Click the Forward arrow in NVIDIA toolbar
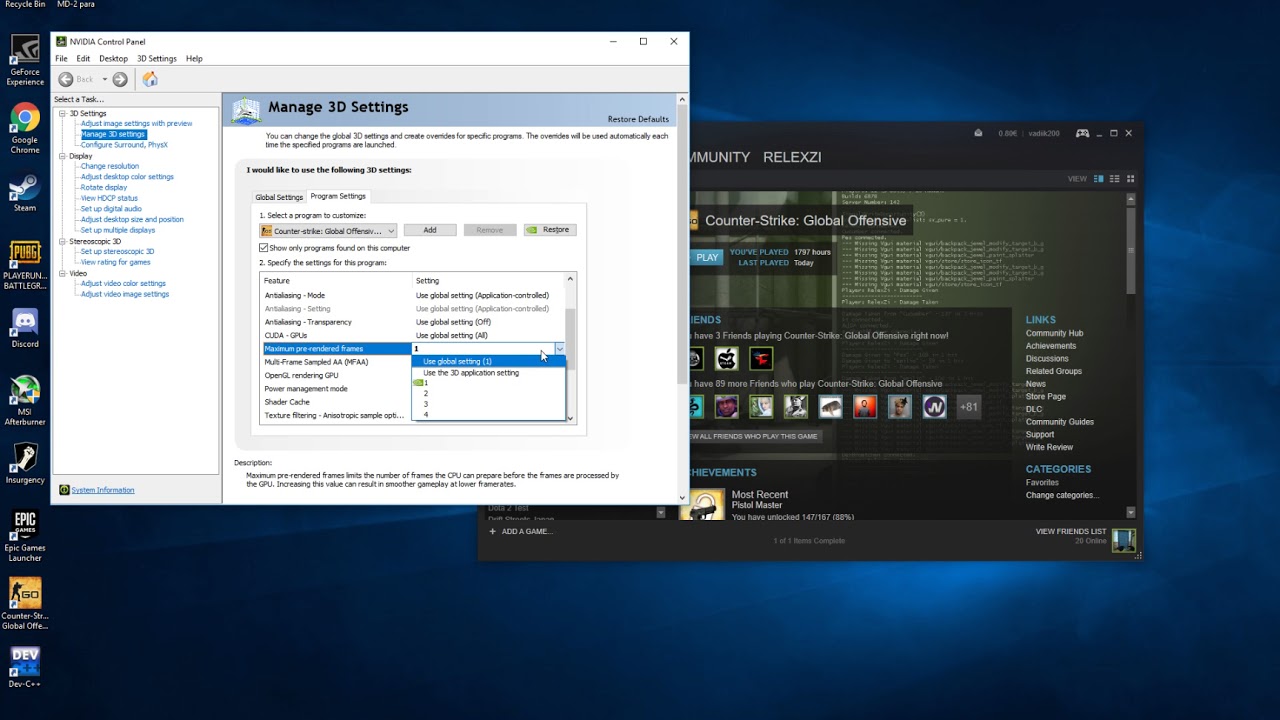 (x=120, y=79)
